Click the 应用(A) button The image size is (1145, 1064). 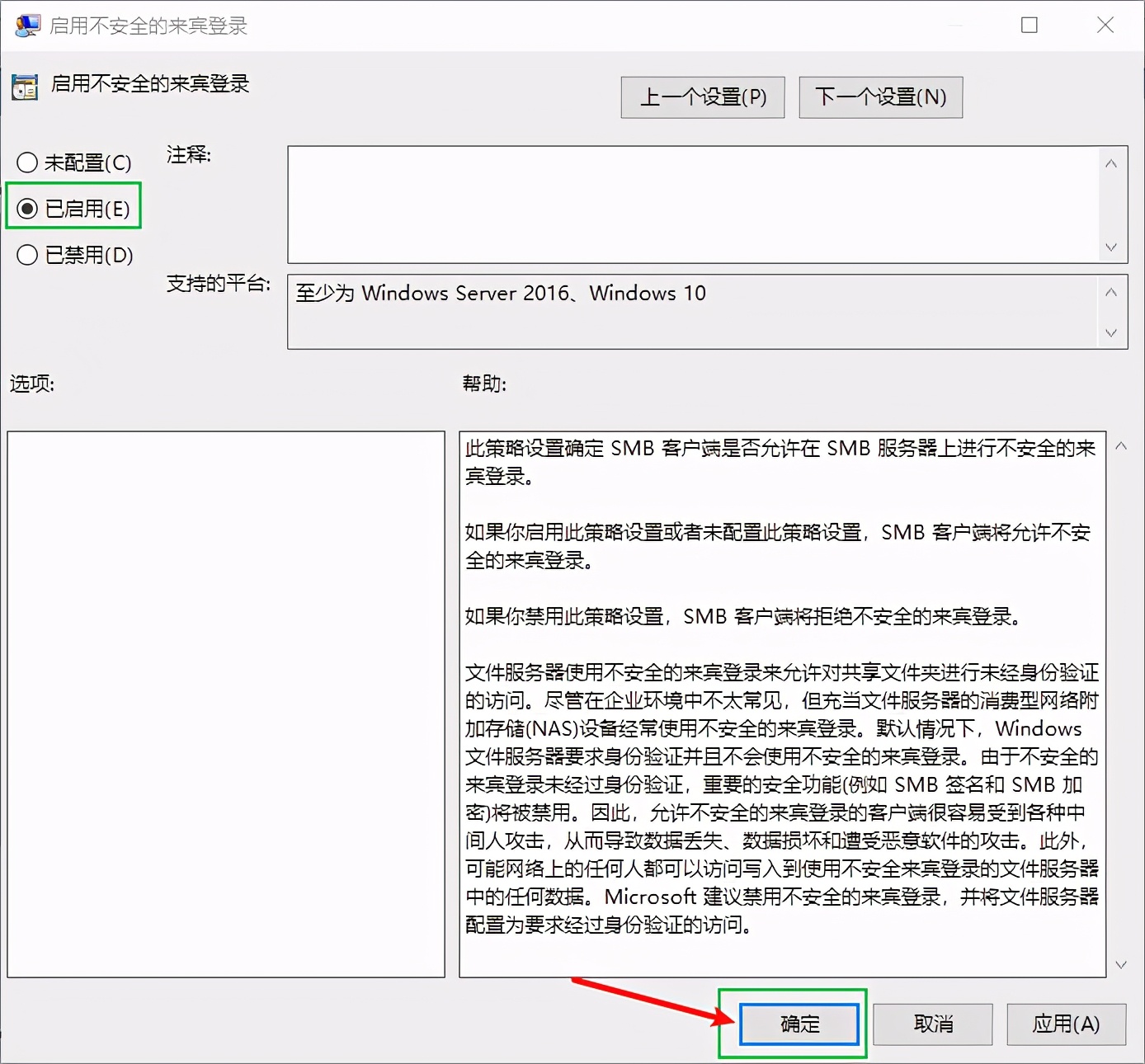pos(1066,1024)
